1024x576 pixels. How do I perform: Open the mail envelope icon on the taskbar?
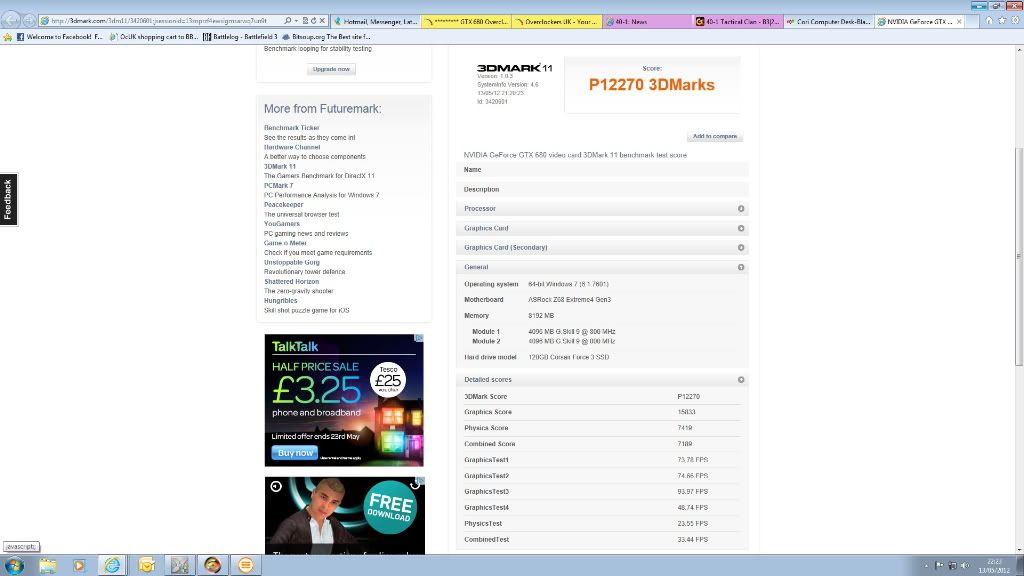point(146,566)
